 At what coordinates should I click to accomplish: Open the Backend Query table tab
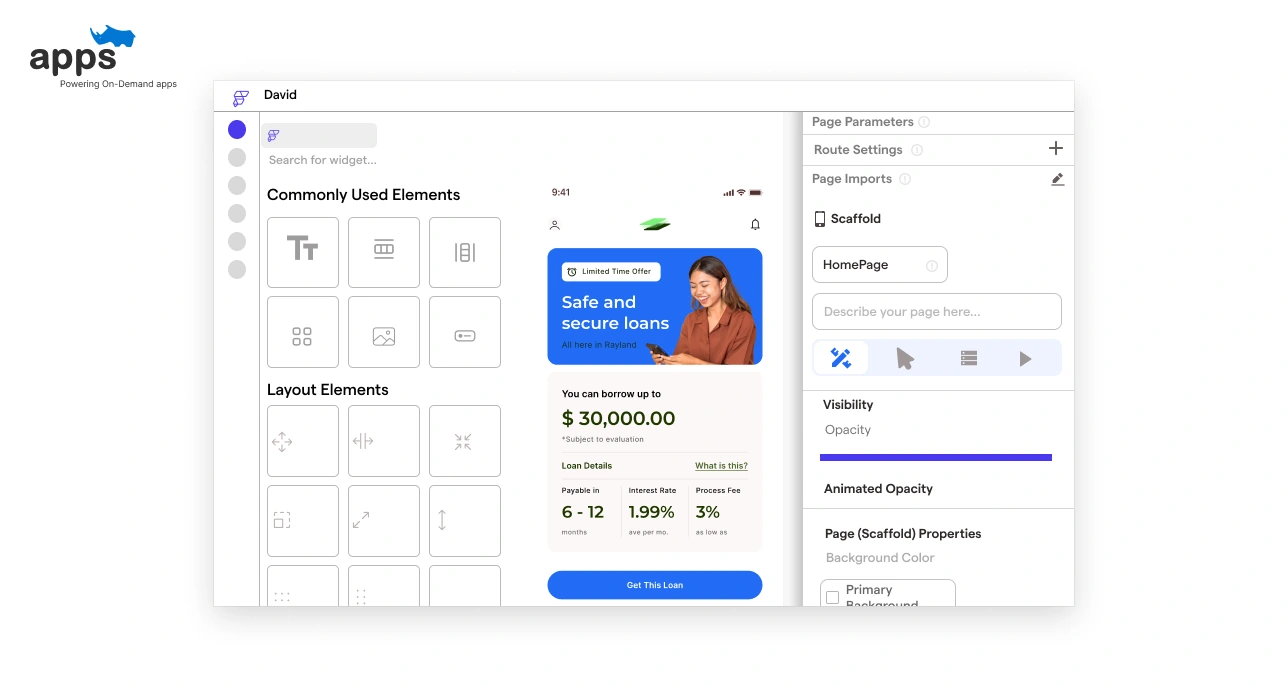(968, 358)
